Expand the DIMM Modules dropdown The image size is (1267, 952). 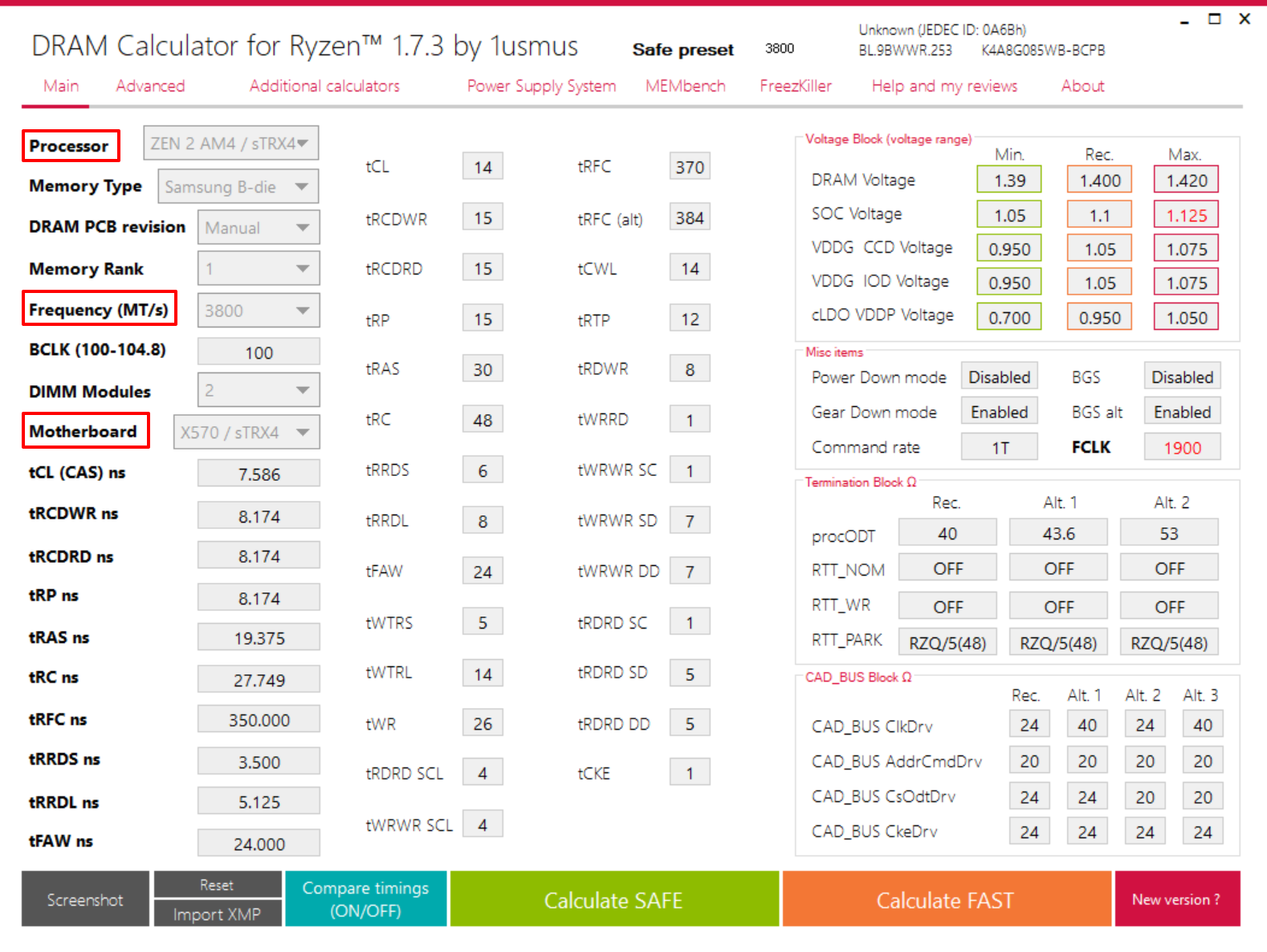pos(259,390)
